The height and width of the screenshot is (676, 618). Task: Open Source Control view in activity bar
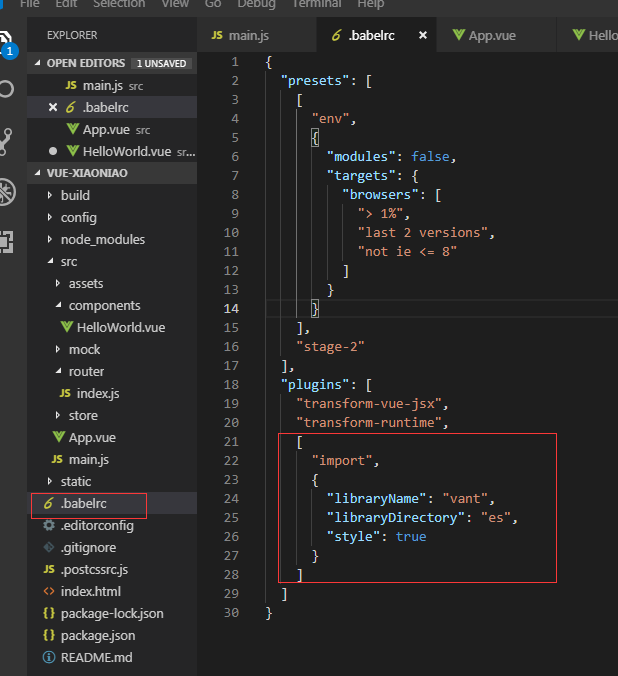coord(8,140)
